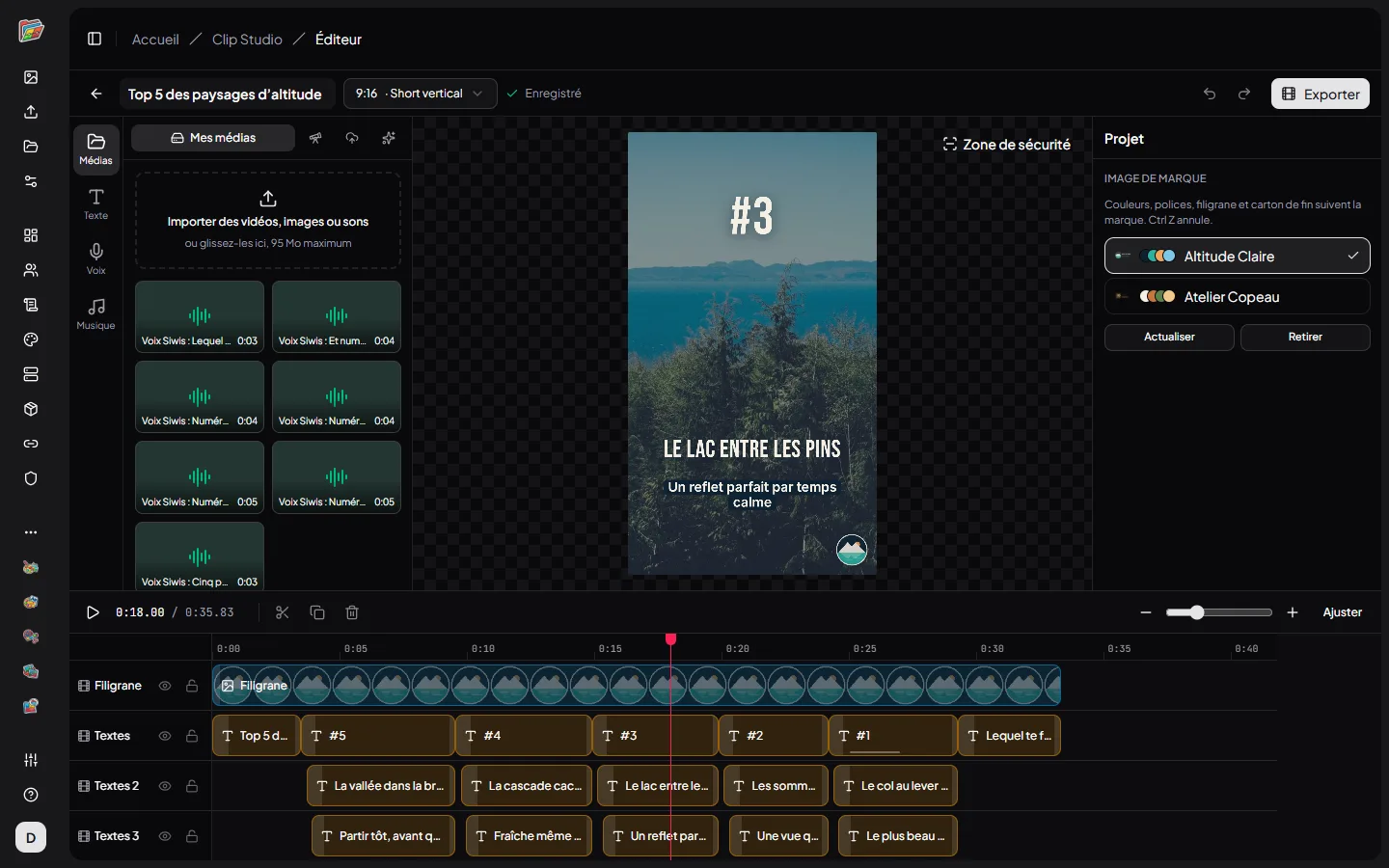This screenshot has width=1389, height=868.
Task: Click the duplicate clip icon in timeline toolbar
Action: (317, 612)
